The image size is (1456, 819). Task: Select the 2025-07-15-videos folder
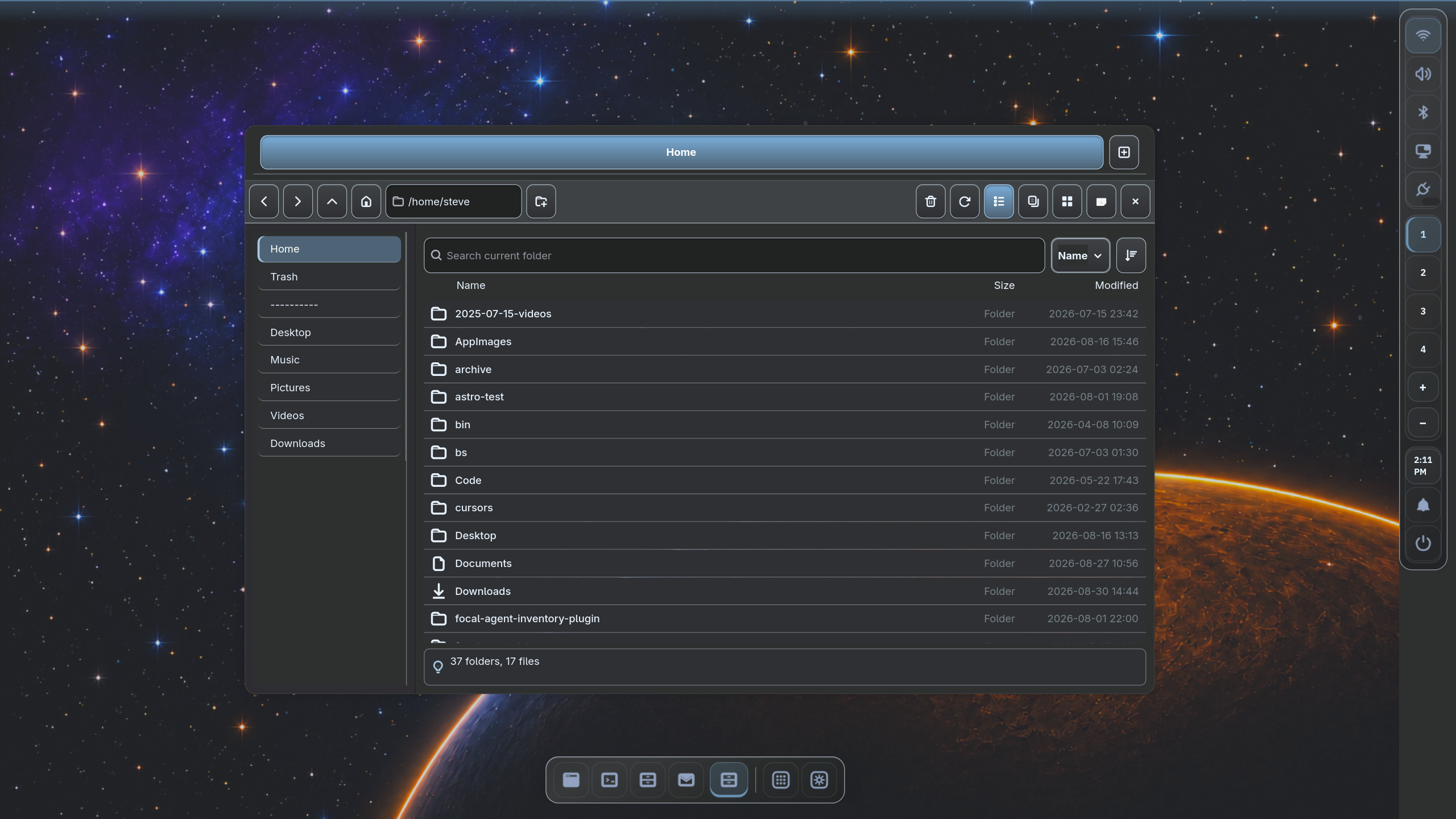tap(785, 314)
